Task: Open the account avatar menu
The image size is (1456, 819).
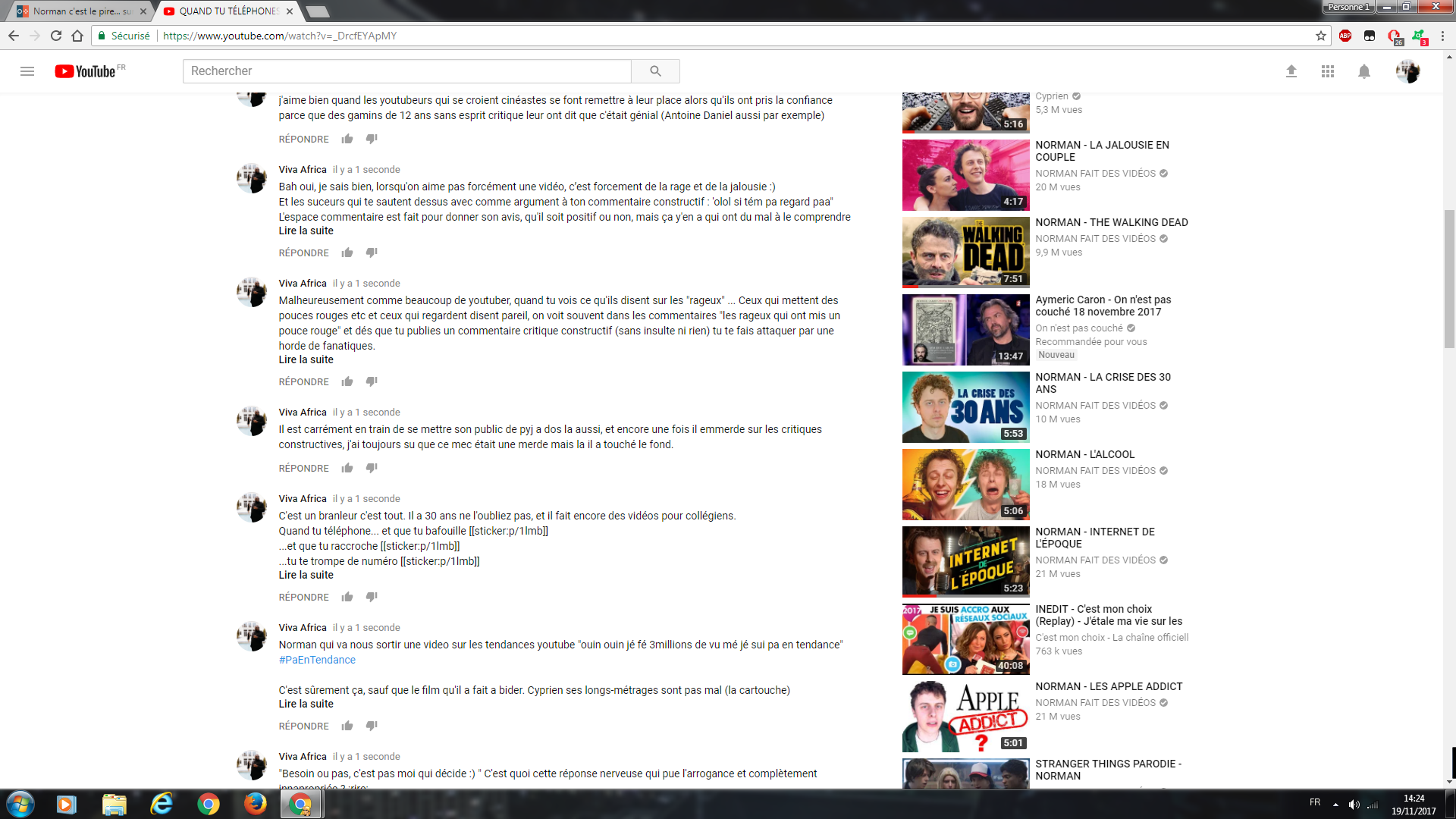Action: click(1408, 71)
